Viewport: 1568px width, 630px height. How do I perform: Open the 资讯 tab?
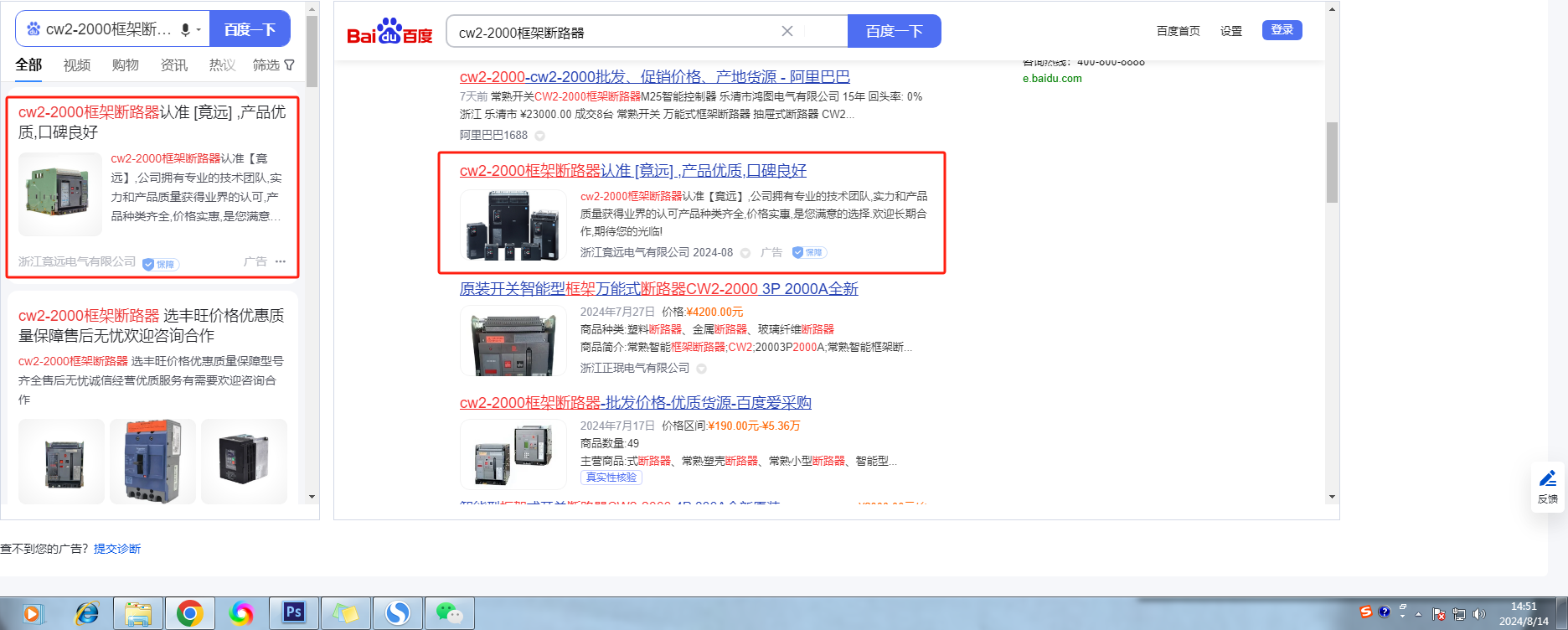[174, 65]
